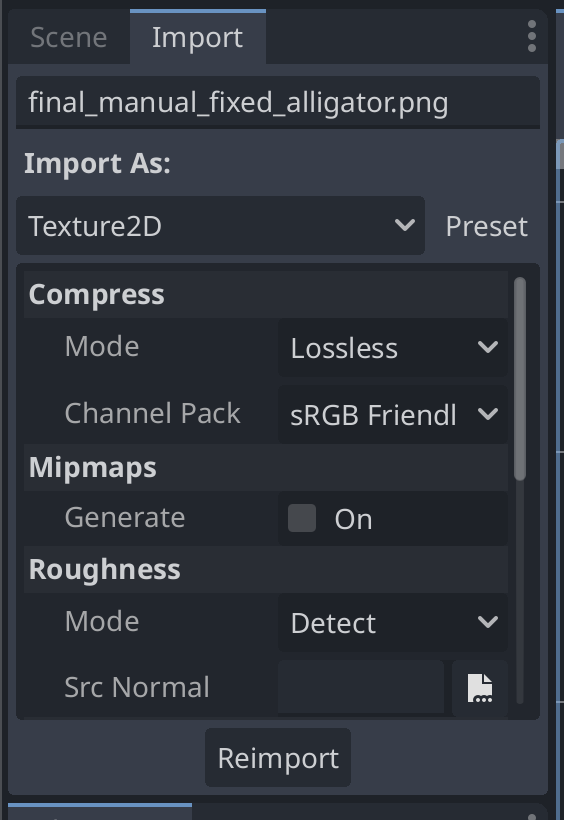Screen dimensions: 564x820
Task: Open the Texture2D import type dropdown
Action: point(220,225)
